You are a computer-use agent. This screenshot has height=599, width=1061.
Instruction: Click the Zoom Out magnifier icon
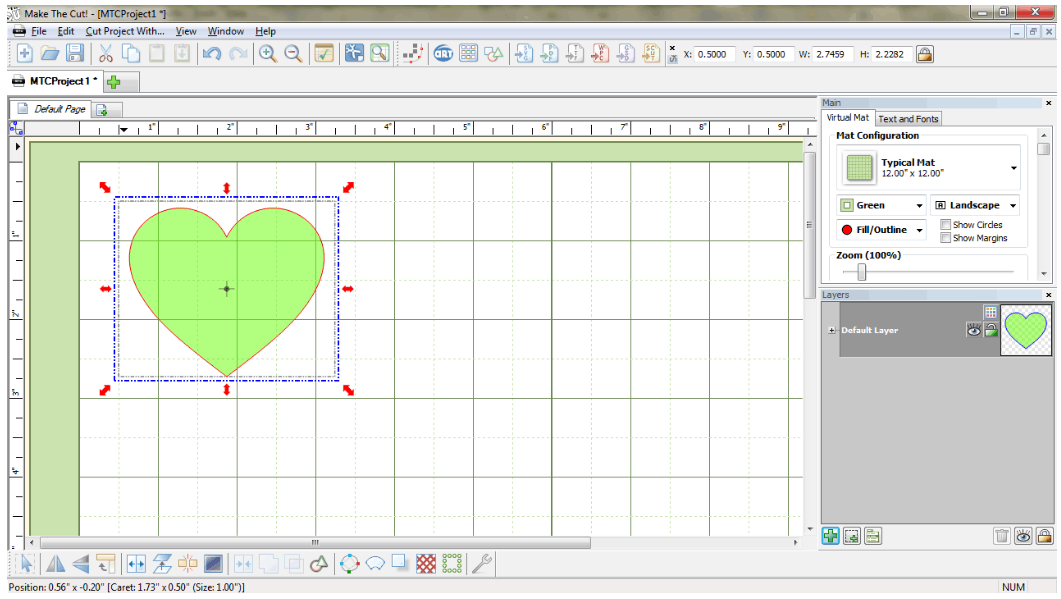(x=293, y=53)
